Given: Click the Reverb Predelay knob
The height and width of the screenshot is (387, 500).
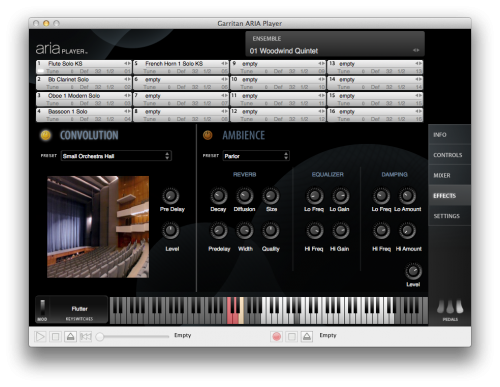Looking at the screenshot, I should (x=219, y=231).
